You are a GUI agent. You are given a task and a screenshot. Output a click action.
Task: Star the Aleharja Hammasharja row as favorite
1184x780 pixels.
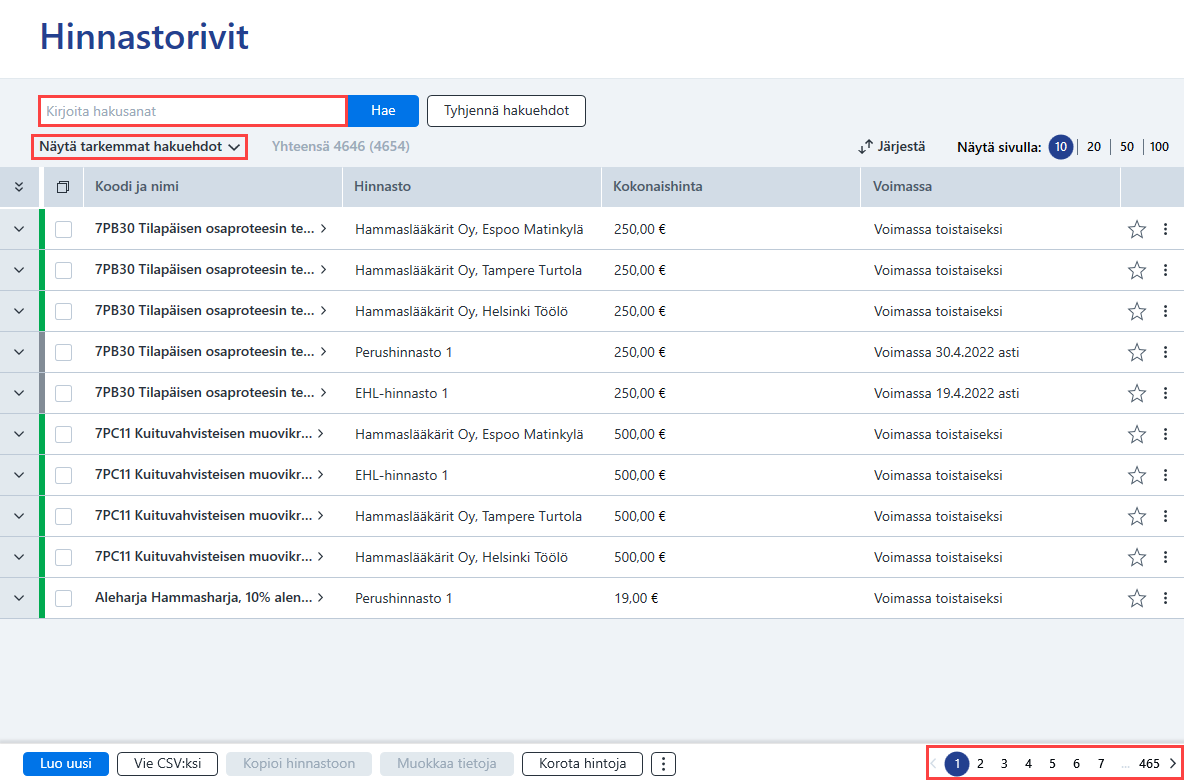[1136, 599]
